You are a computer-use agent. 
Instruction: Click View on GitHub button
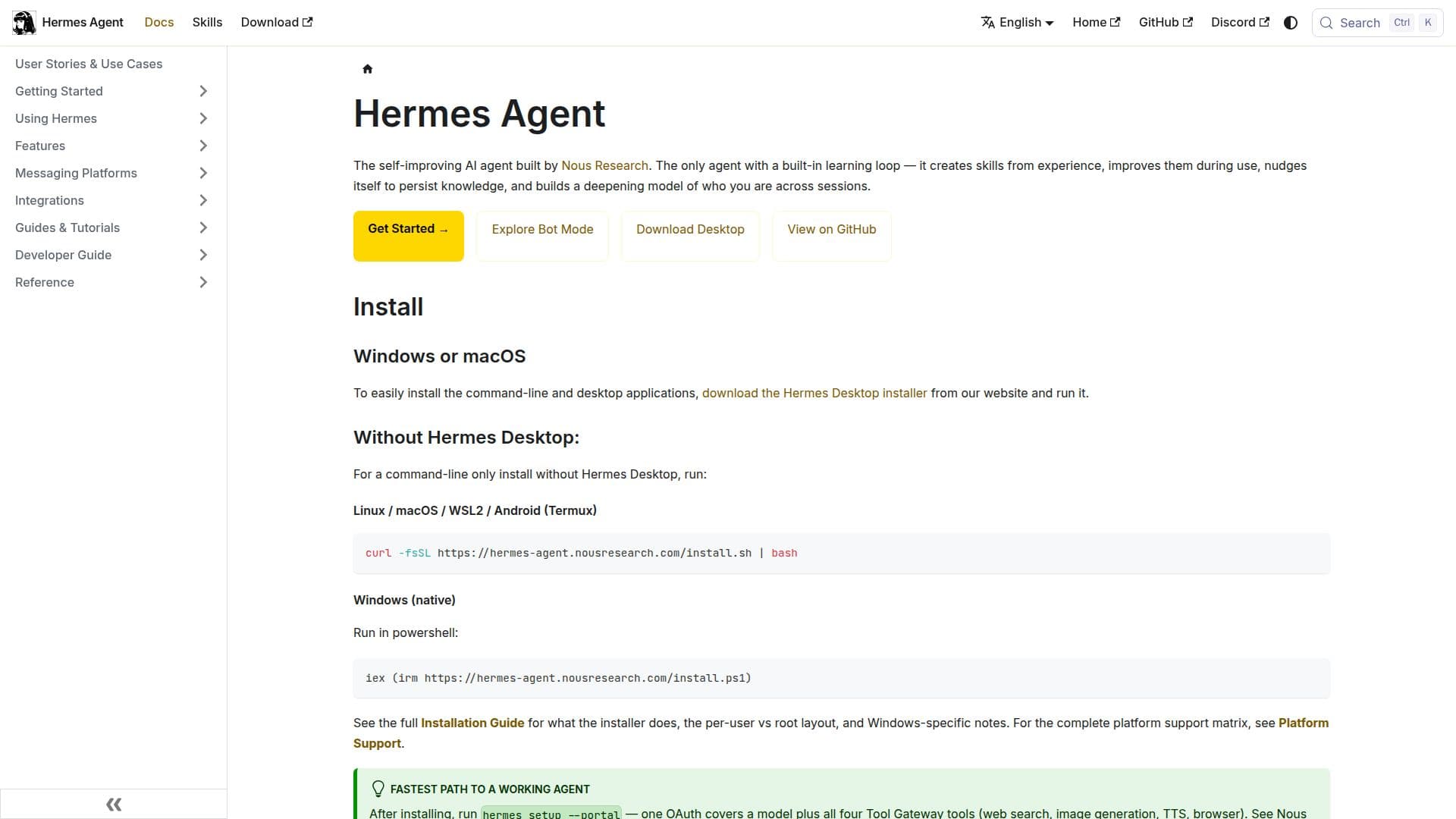click(832, 236)
